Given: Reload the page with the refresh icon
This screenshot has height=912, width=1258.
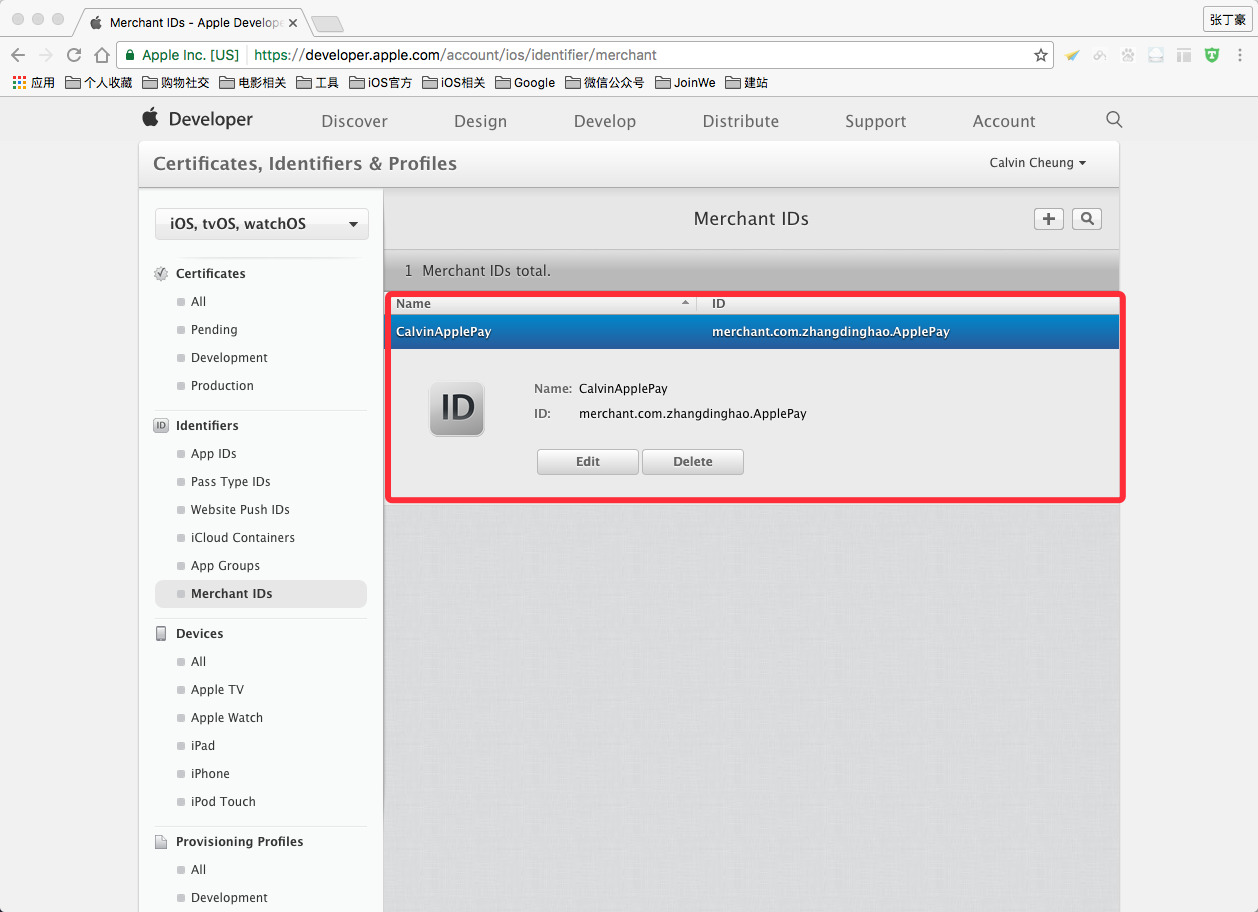Looking at the screenshot, I should coord(74,55).
